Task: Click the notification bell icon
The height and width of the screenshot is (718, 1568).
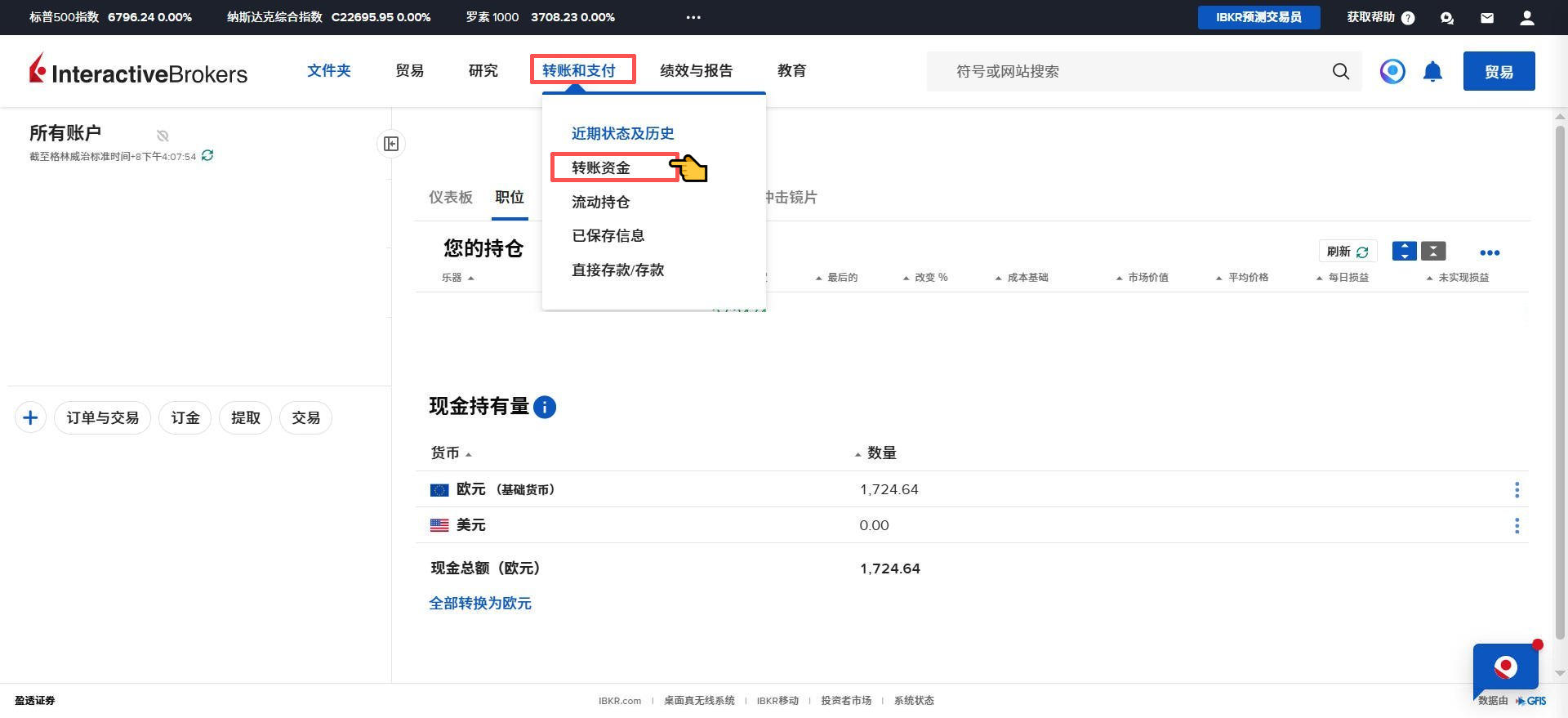Action: 1432,72
